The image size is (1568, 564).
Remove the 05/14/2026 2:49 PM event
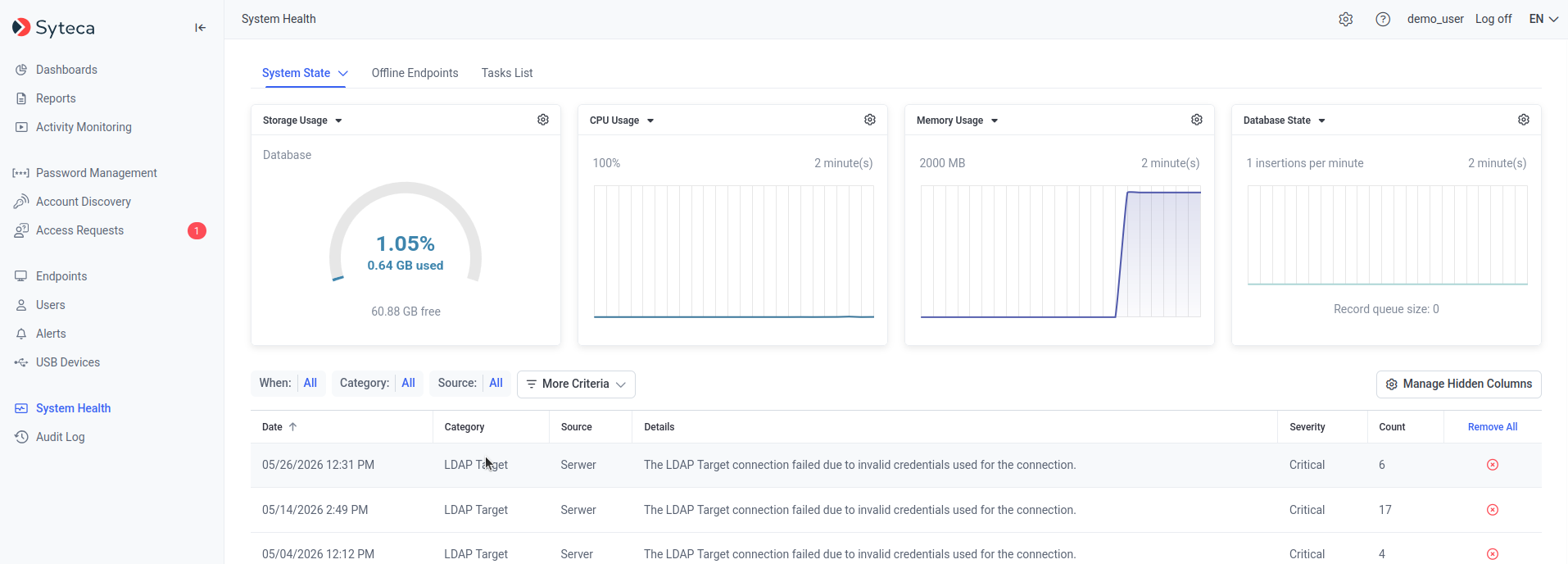pos(1493,510)
